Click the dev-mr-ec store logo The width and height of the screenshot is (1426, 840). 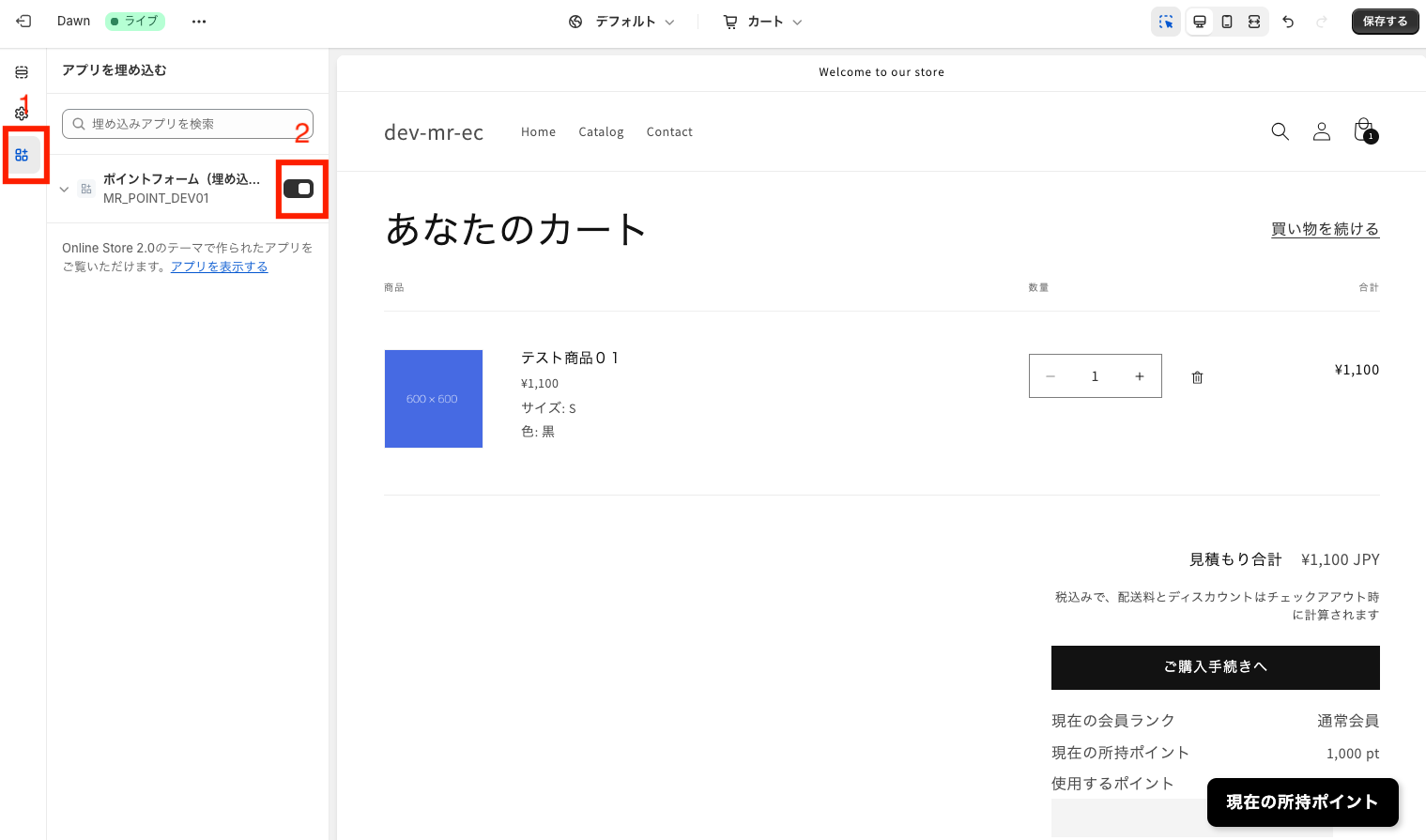[434, 132]
